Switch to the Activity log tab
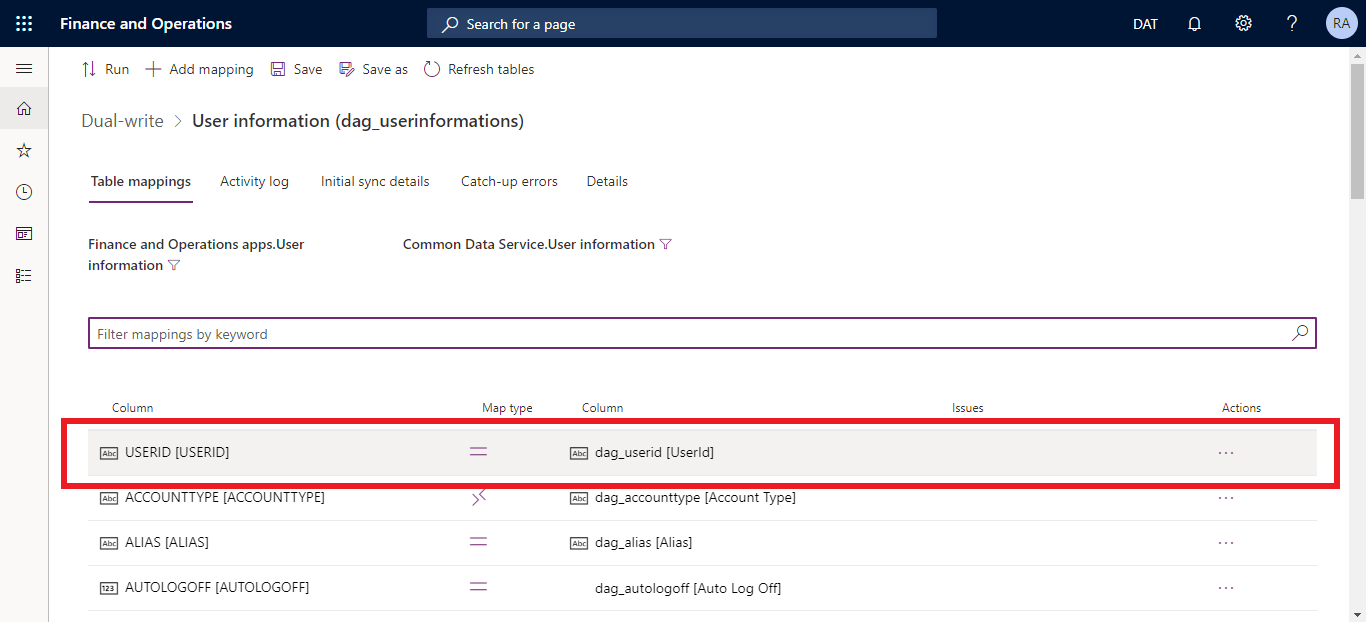This screenshot has height=622, width=1366. [254, 181]
